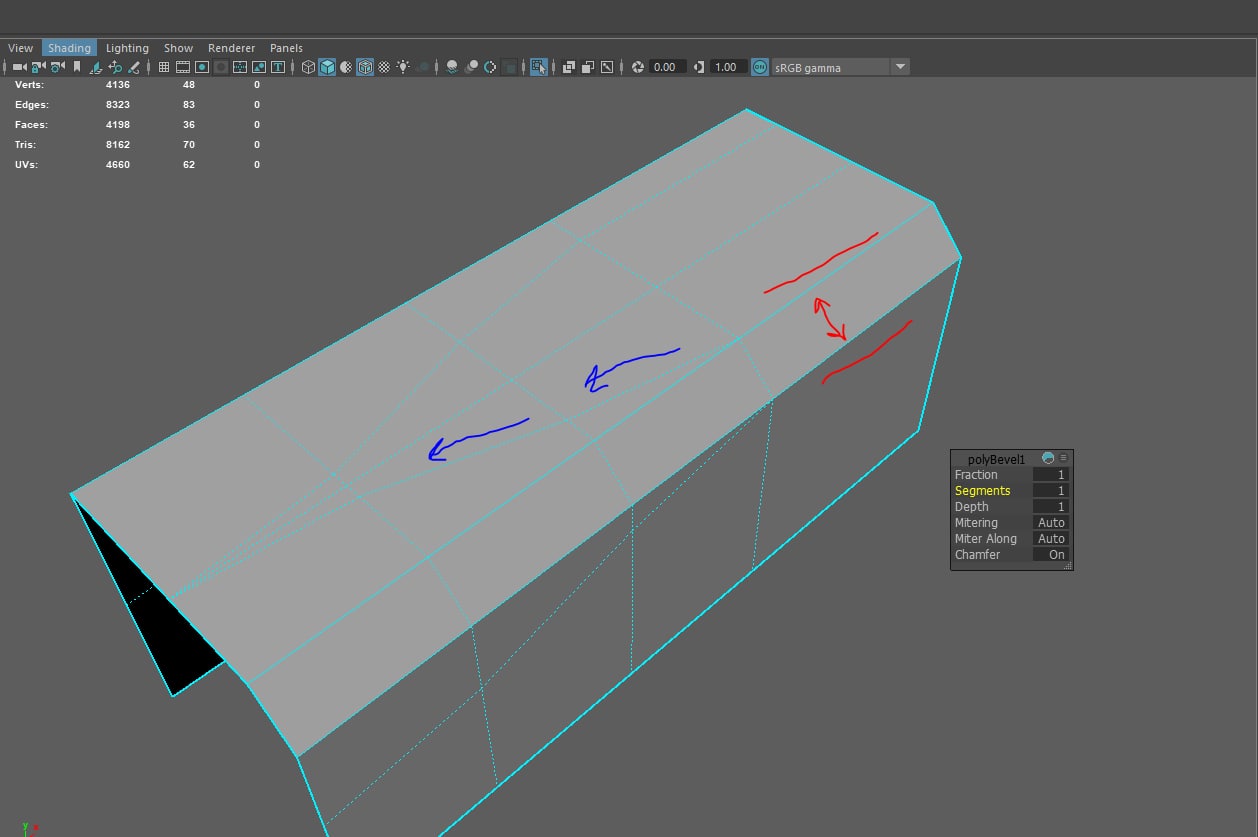Click the isolate select icon
Viewport: 1258px width, 837px height.
tap(539, 67)
